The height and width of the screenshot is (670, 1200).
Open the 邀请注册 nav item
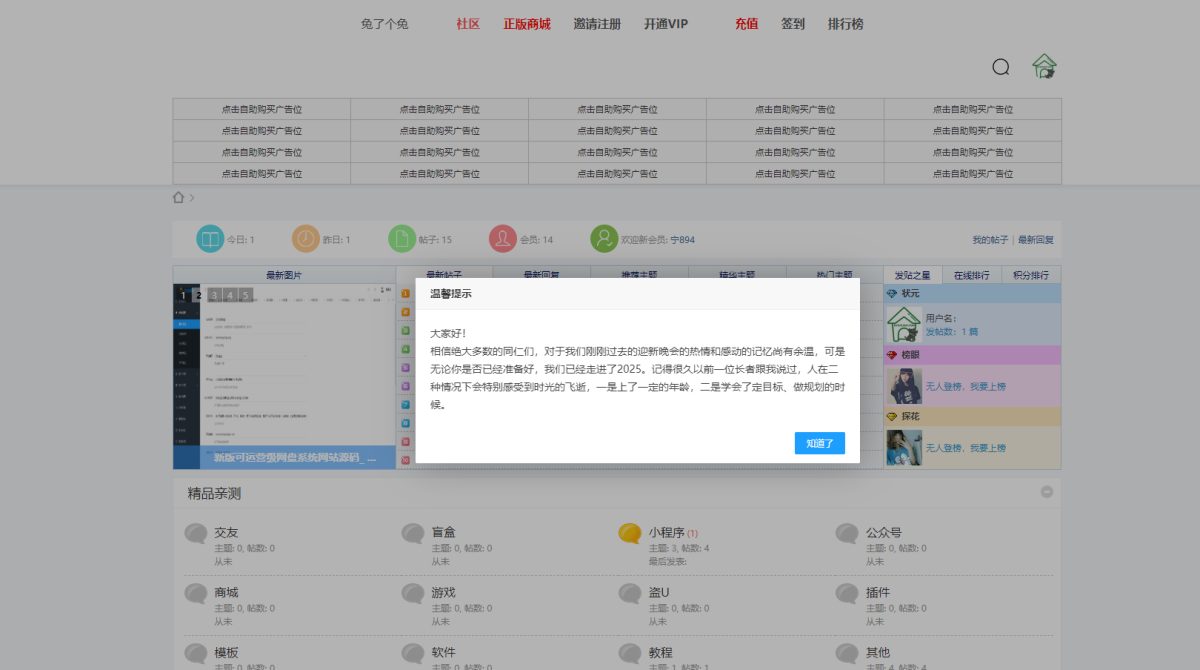(x=597, y=24)
